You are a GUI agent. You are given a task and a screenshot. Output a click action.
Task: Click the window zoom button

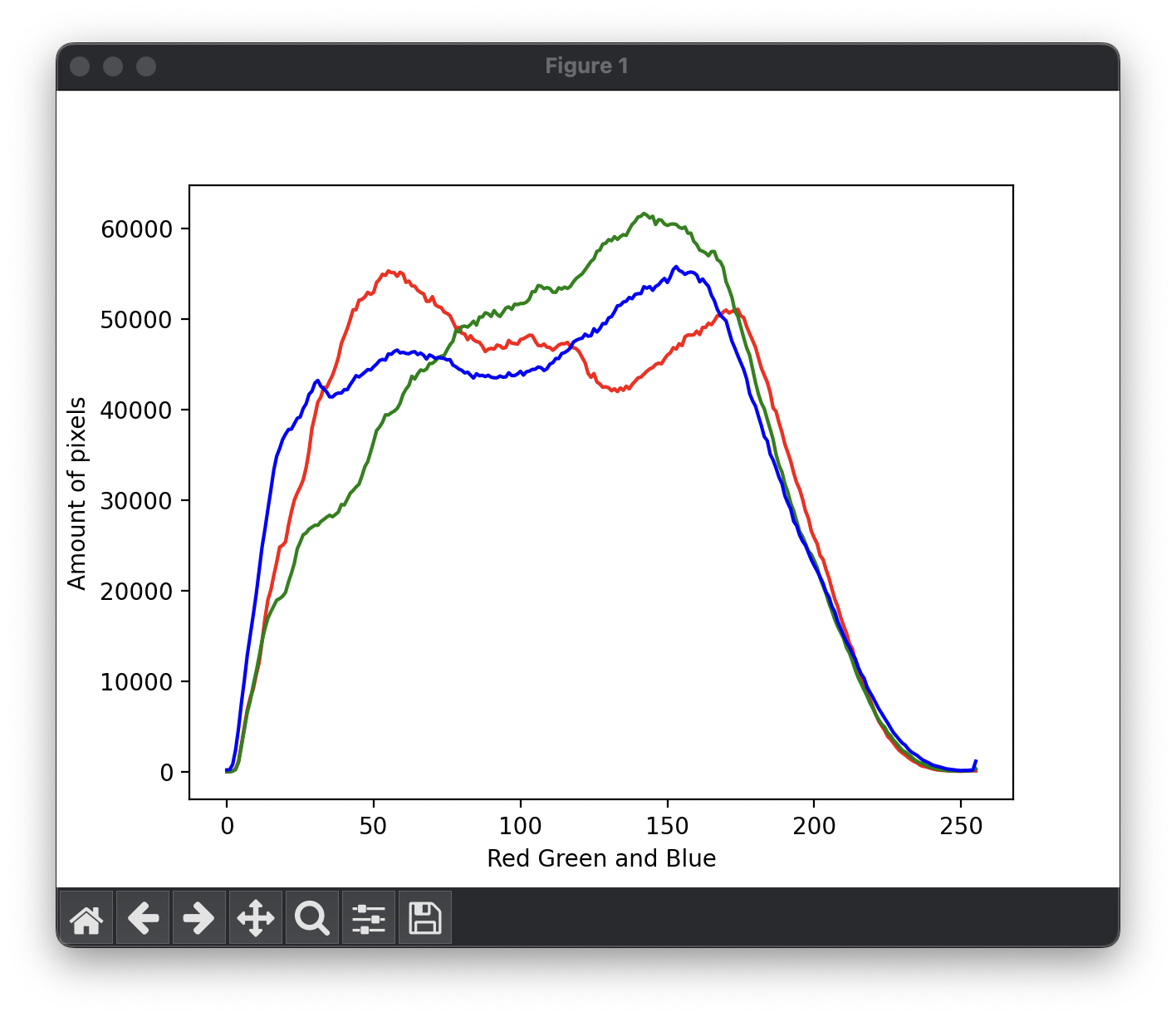coord(146,66)
